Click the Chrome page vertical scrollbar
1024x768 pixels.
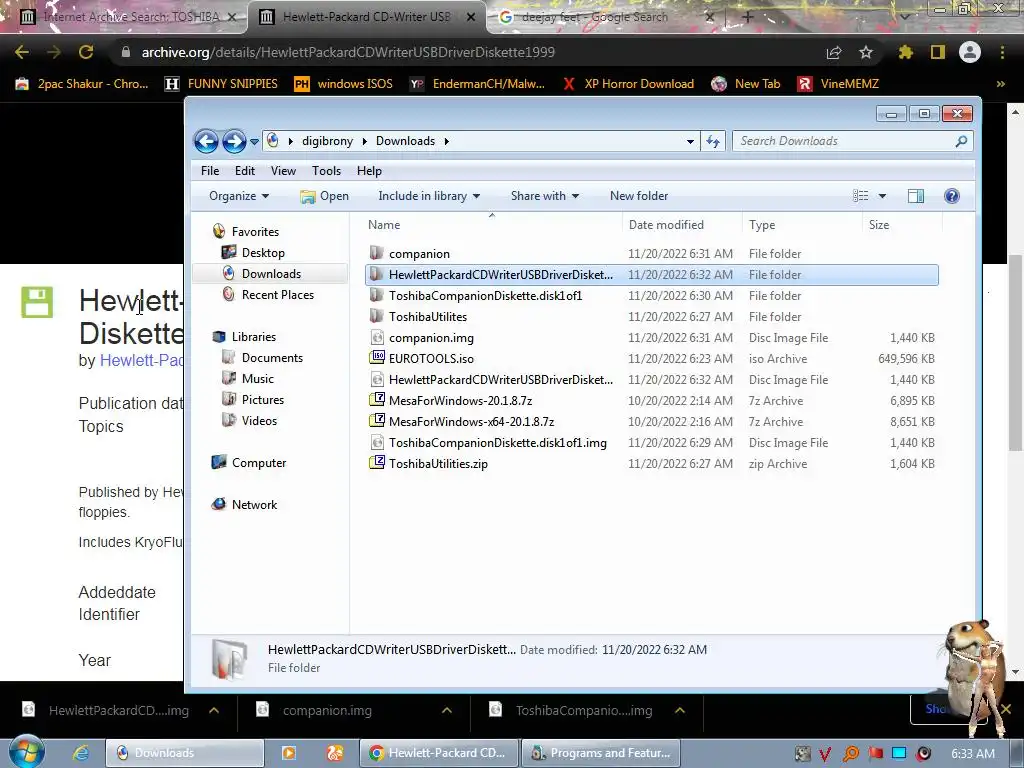point(1014,353)
